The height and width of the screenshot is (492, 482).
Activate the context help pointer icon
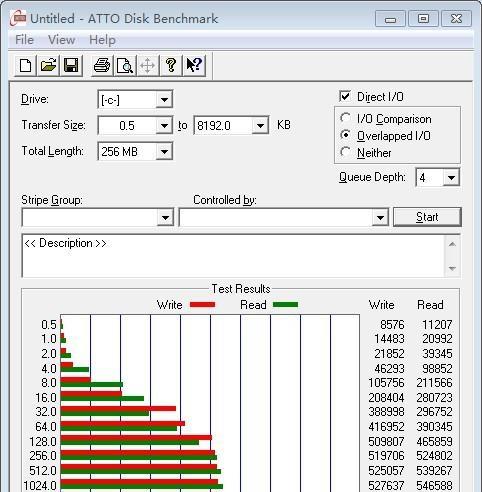[194, 65]
